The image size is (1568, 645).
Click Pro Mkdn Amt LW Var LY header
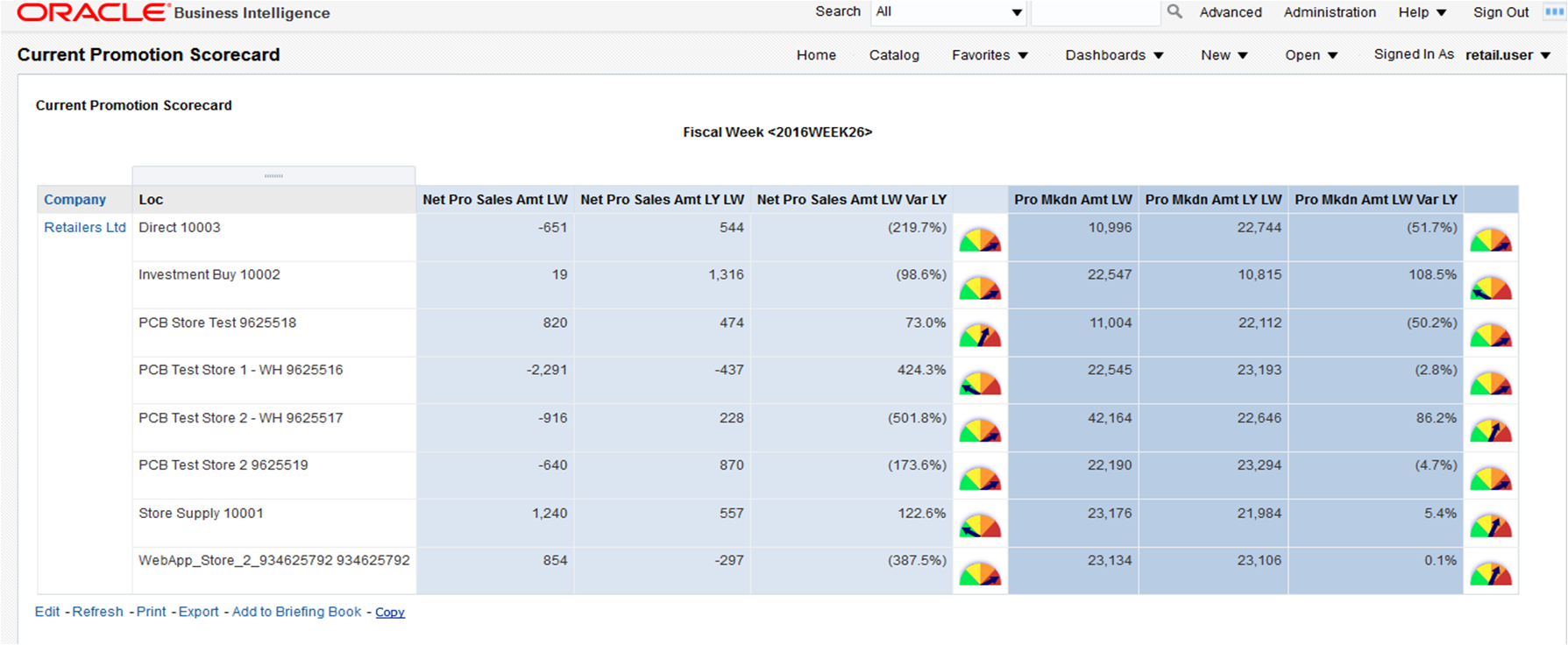(1376, 199)
